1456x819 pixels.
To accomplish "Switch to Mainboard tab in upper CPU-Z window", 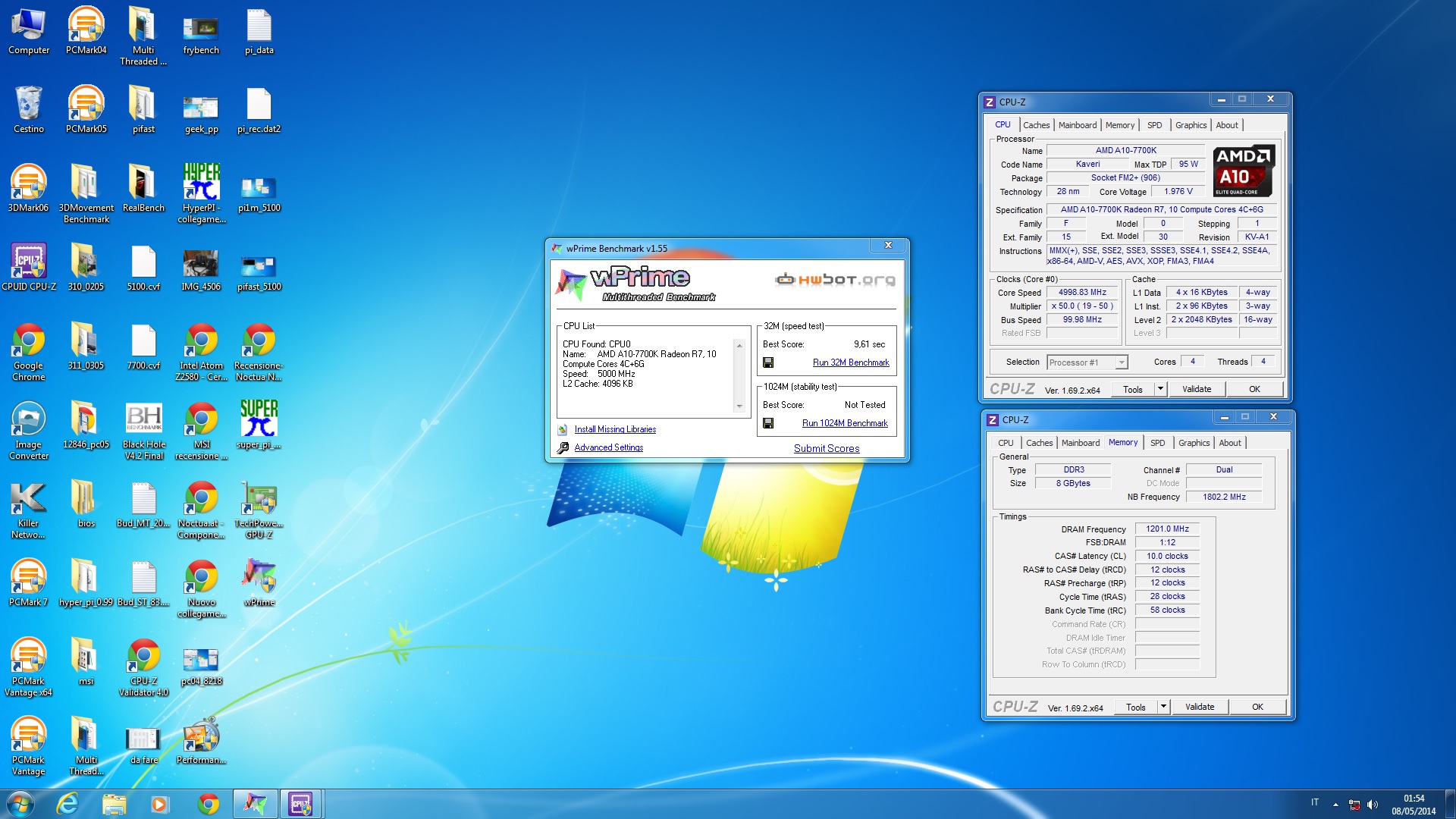I will 1078,125.
